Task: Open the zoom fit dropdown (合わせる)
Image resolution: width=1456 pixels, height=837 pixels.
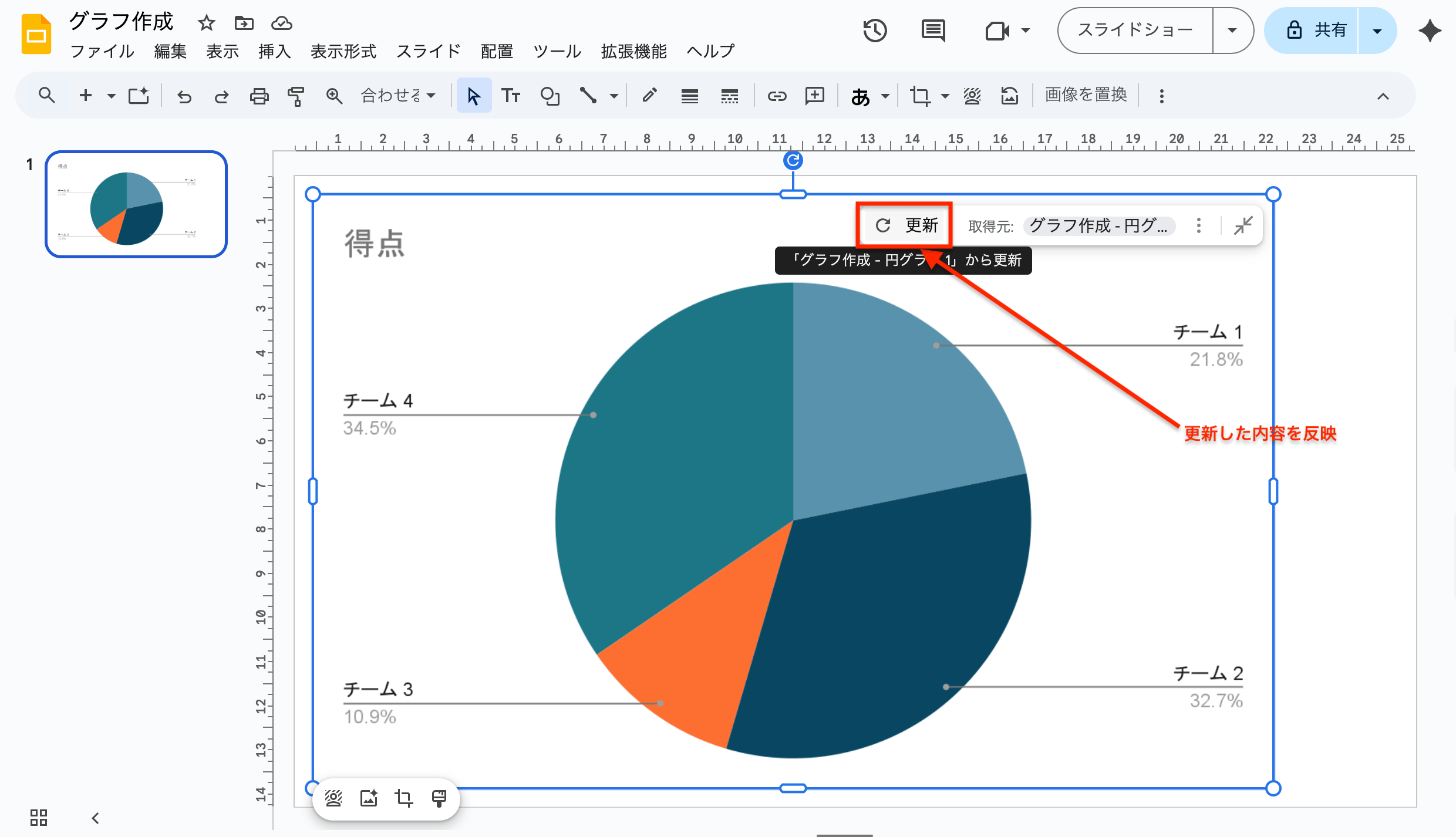Action: (x=398, y=95)
